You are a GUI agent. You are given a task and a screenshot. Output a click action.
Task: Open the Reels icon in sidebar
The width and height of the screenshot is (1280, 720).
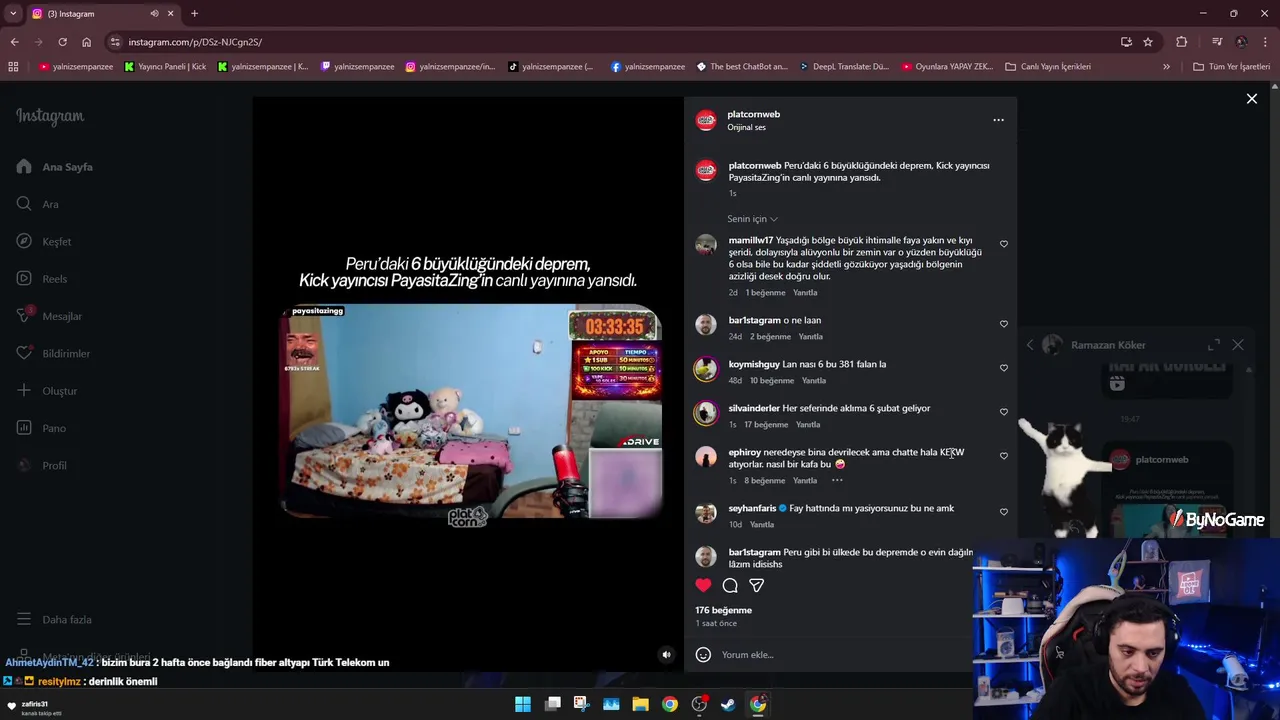[24, 279]
